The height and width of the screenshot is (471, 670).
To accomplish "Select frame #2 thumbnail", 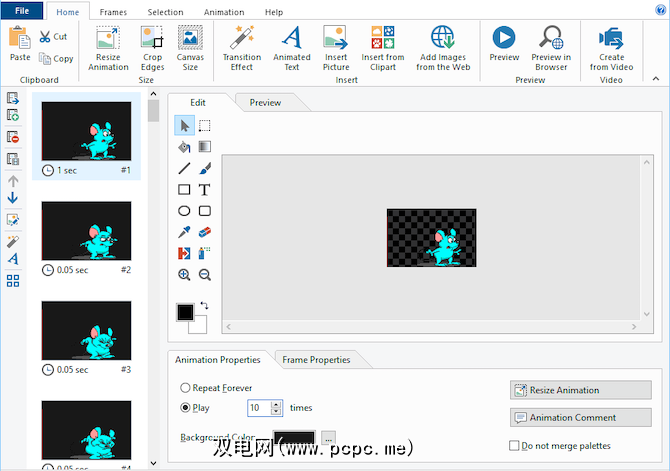I will (x=86, y=231).
